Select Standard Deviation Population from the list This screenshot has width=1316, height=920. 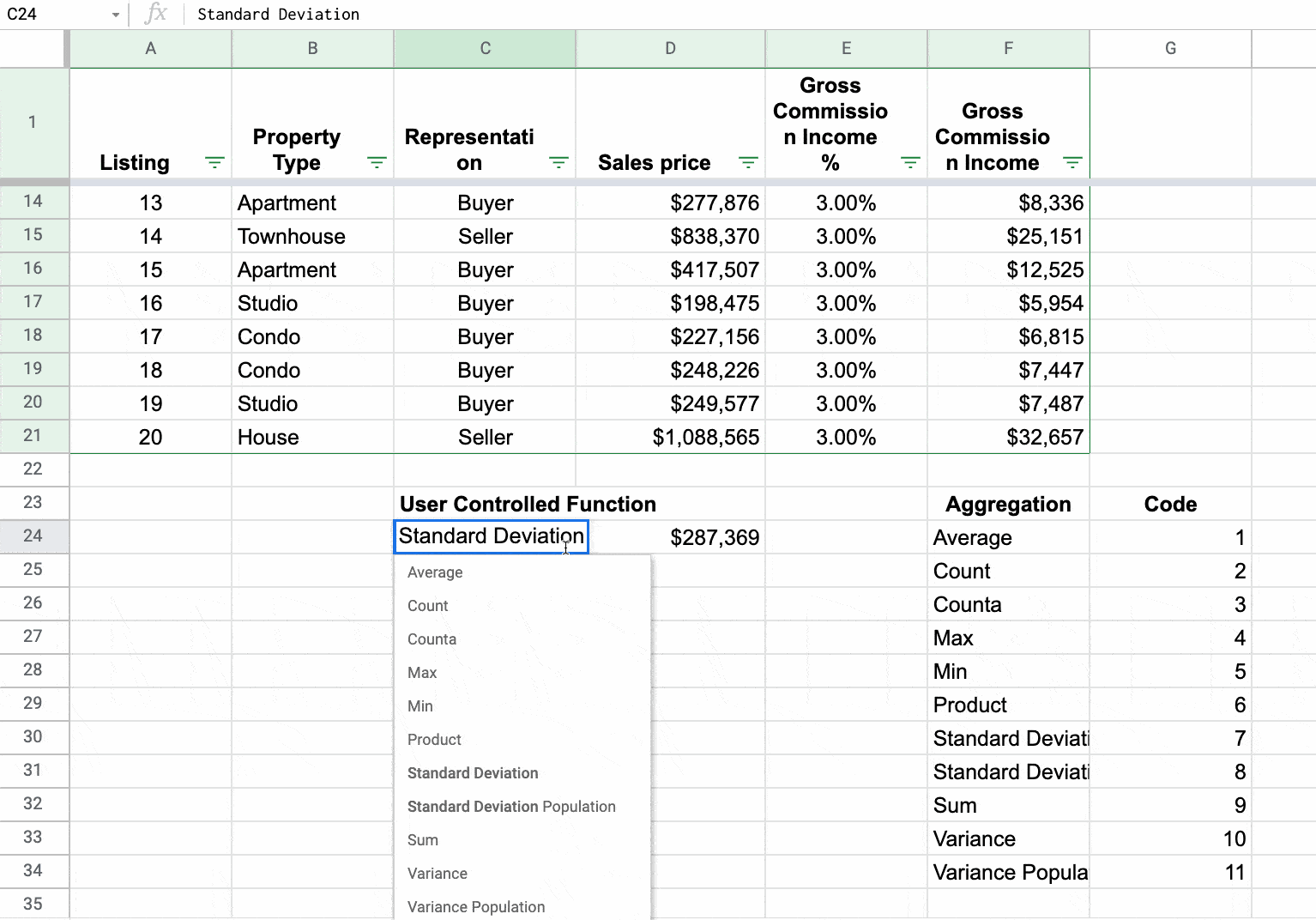tap(511, 807)
